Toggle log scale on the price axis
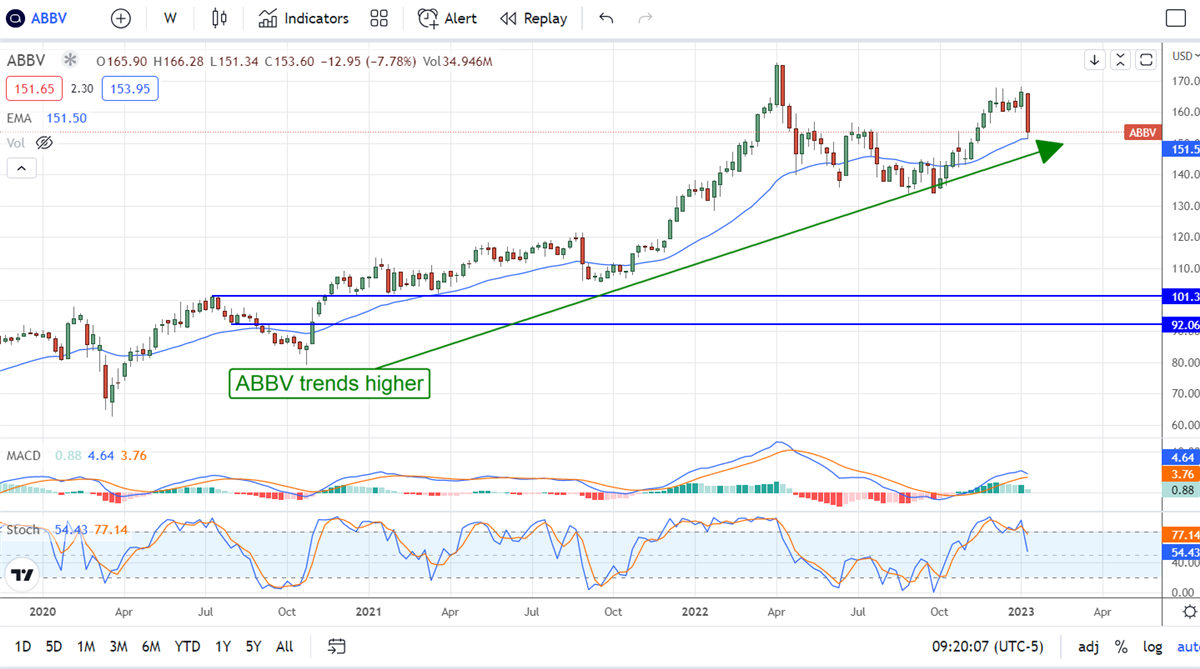Screen dimensions: 1200x669 click(x=1153, y=646)
